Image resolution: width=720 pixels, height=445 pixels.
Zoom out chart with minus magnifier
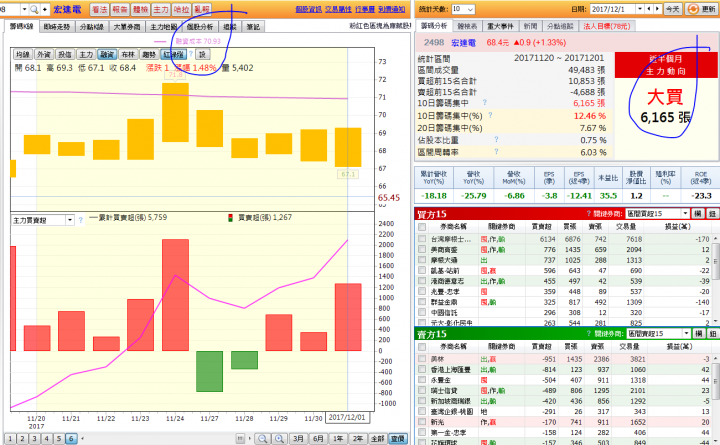tap(263, 439)
